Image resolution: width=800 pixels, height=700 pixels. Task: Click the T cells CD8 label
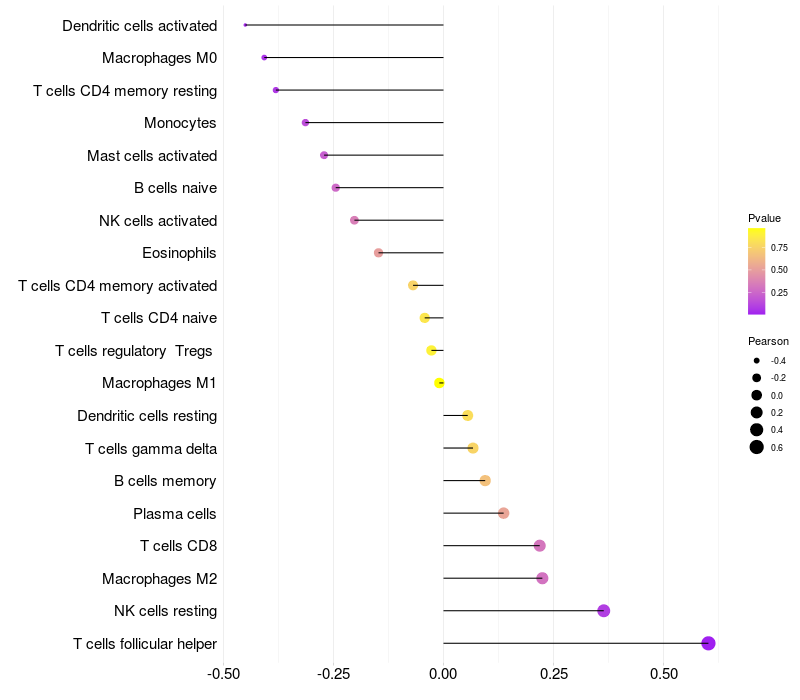coord(179,546)
